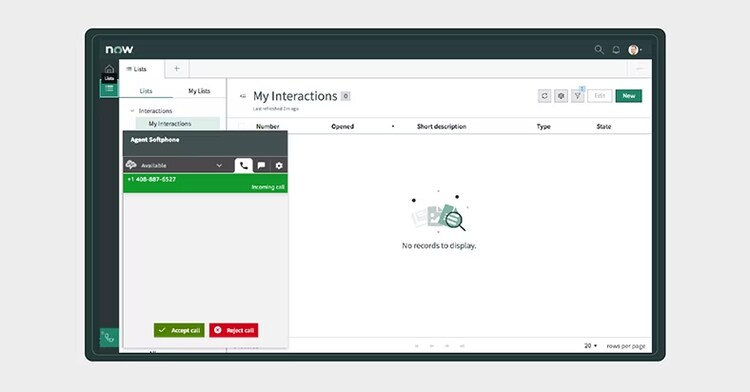The width and height of the screenshot is (750, 392).
Task: Sort by the Opened column
Action: (x=342, y=127)
